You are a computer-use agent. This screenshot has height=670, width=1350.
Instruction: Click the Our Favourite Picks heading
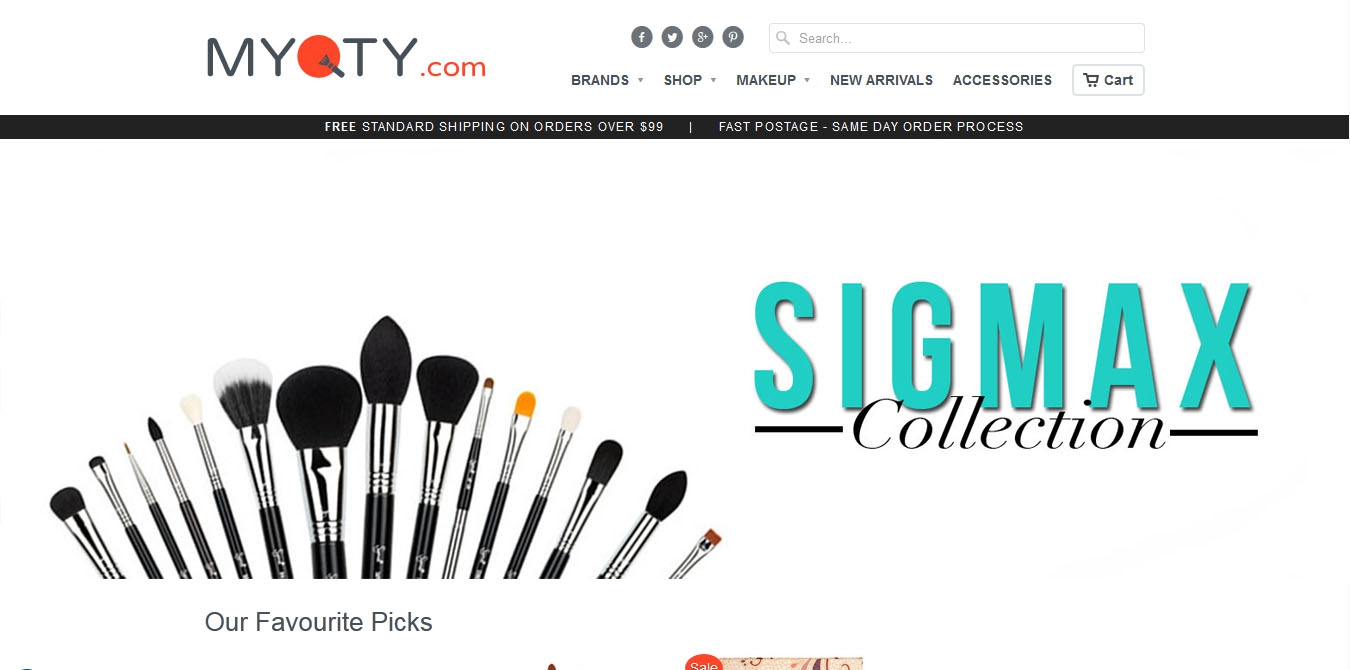click(x=318, y=622)
